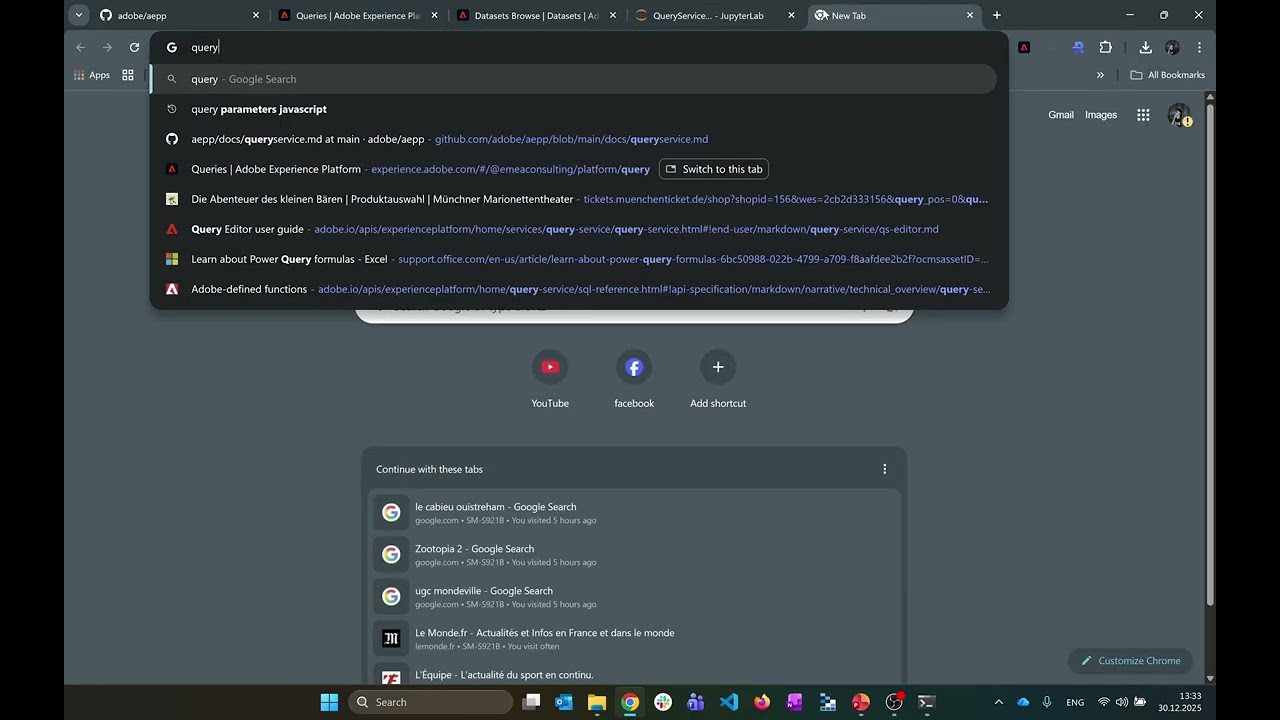1280x720 pixels.
Task: Click the back navigation arrow
Action: pyautogui.click(x=81, y=47)
